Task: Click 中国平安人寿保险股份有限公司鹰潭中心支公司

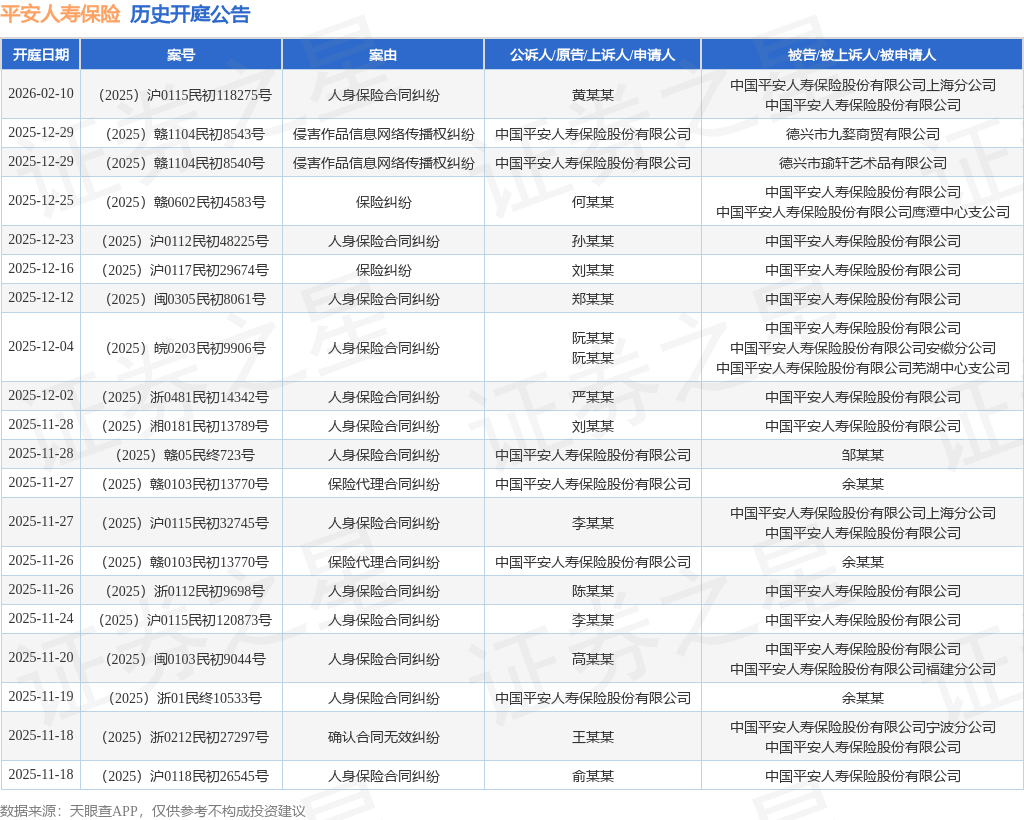Action: [x=863, y=212]
